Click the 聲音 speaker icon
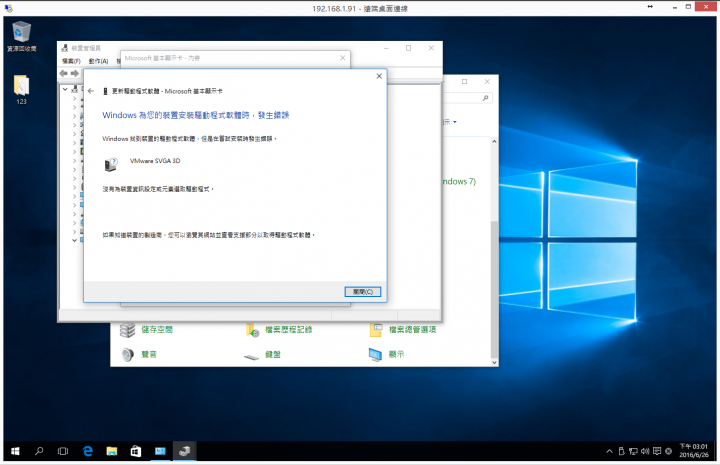This screenshot has width=720, height=465. 128,354
